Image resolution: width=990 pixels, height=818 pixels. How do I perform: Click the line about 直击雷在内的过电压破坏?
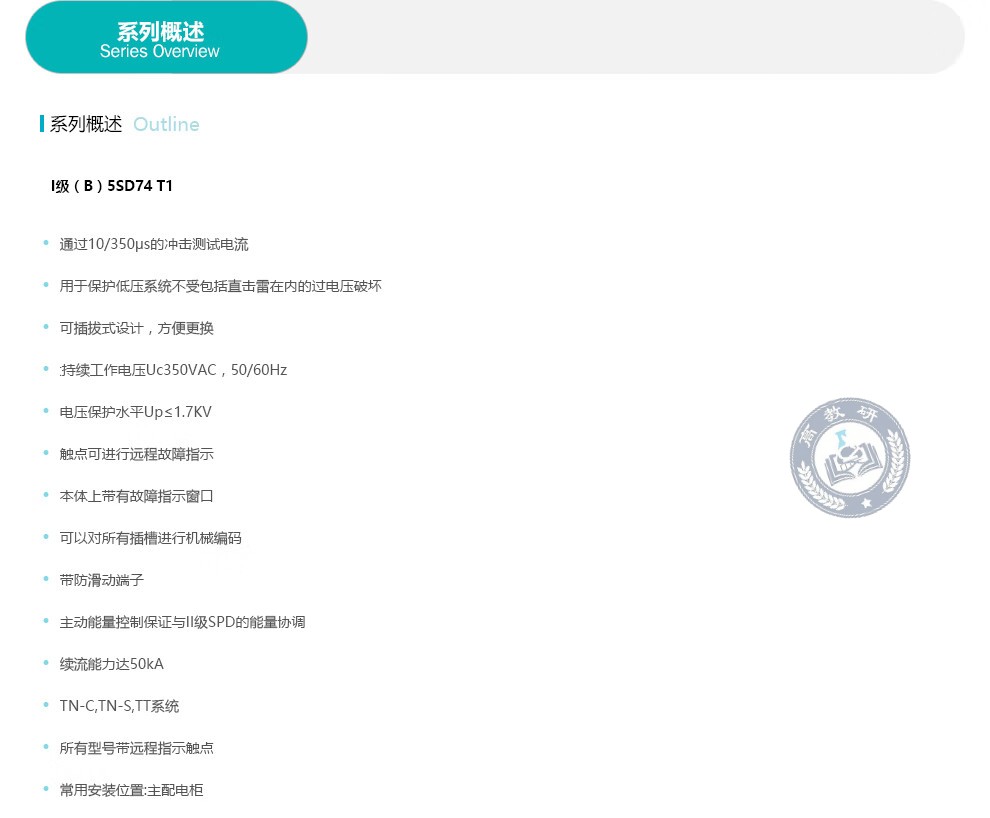(x=220, y=286)
